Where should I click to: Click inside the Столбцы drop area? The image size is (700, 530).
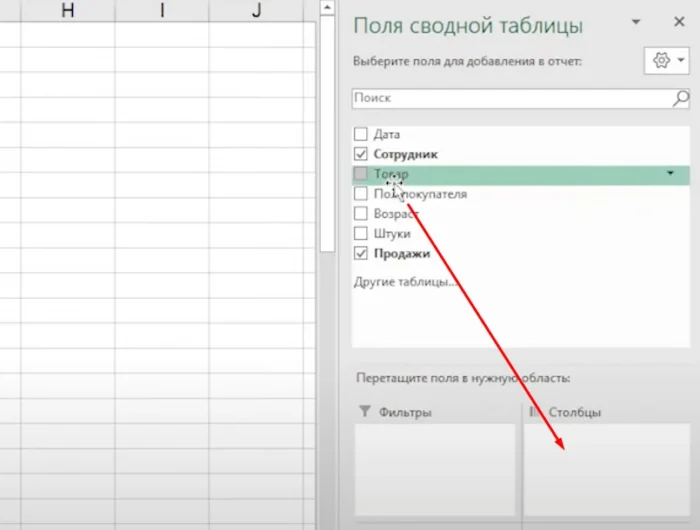point(606,470)
